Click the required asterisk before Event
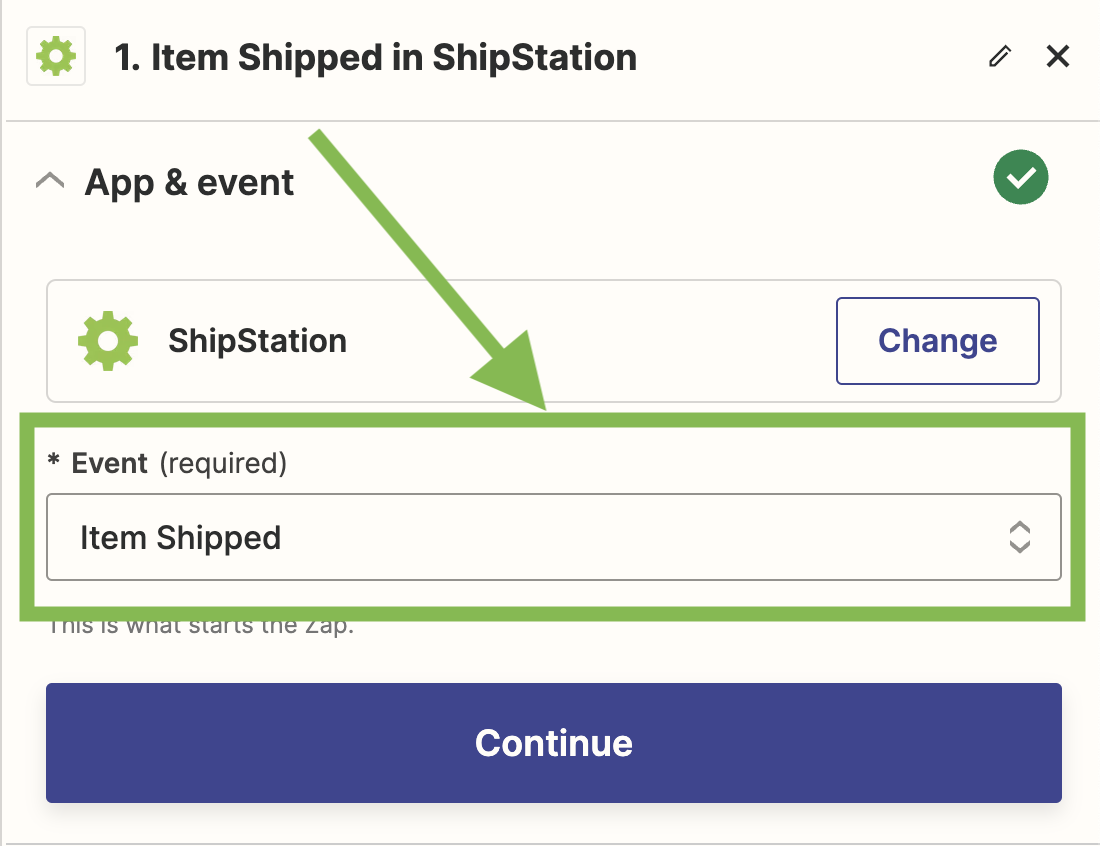This screenshot has width=1100, height=846. coord(54,463)
